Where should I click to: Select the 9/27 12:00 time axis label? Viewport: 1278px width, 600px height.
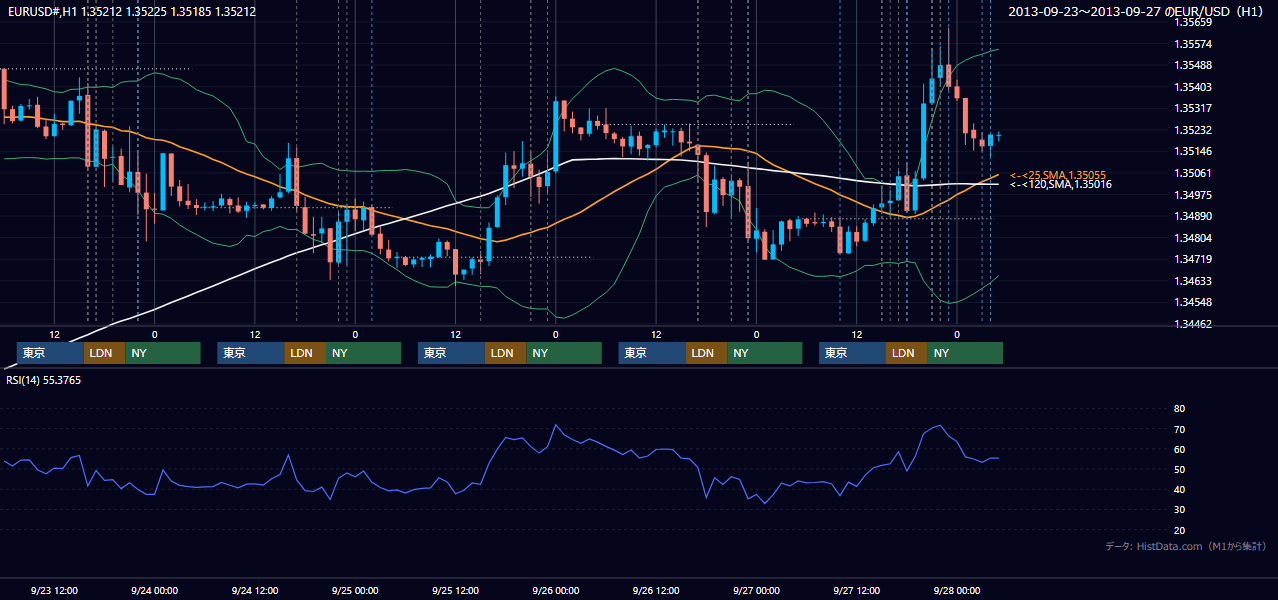[x=856, y=590]
